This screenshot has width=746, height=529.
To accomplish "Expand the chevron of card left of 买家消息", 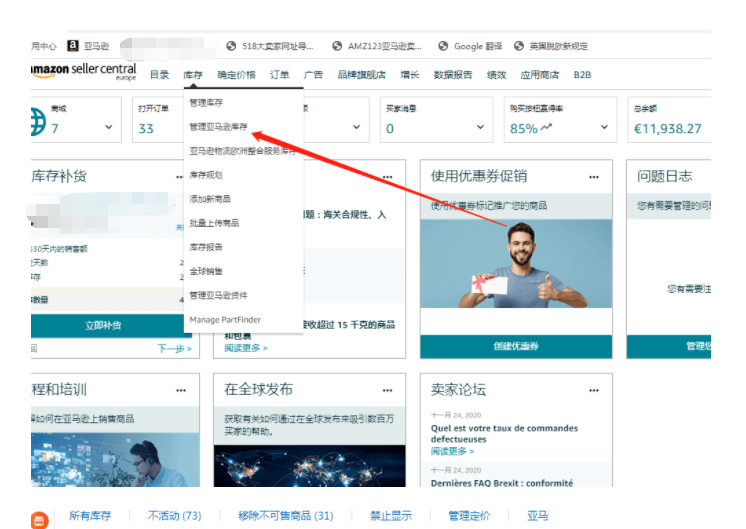I will tap(356, 127).
